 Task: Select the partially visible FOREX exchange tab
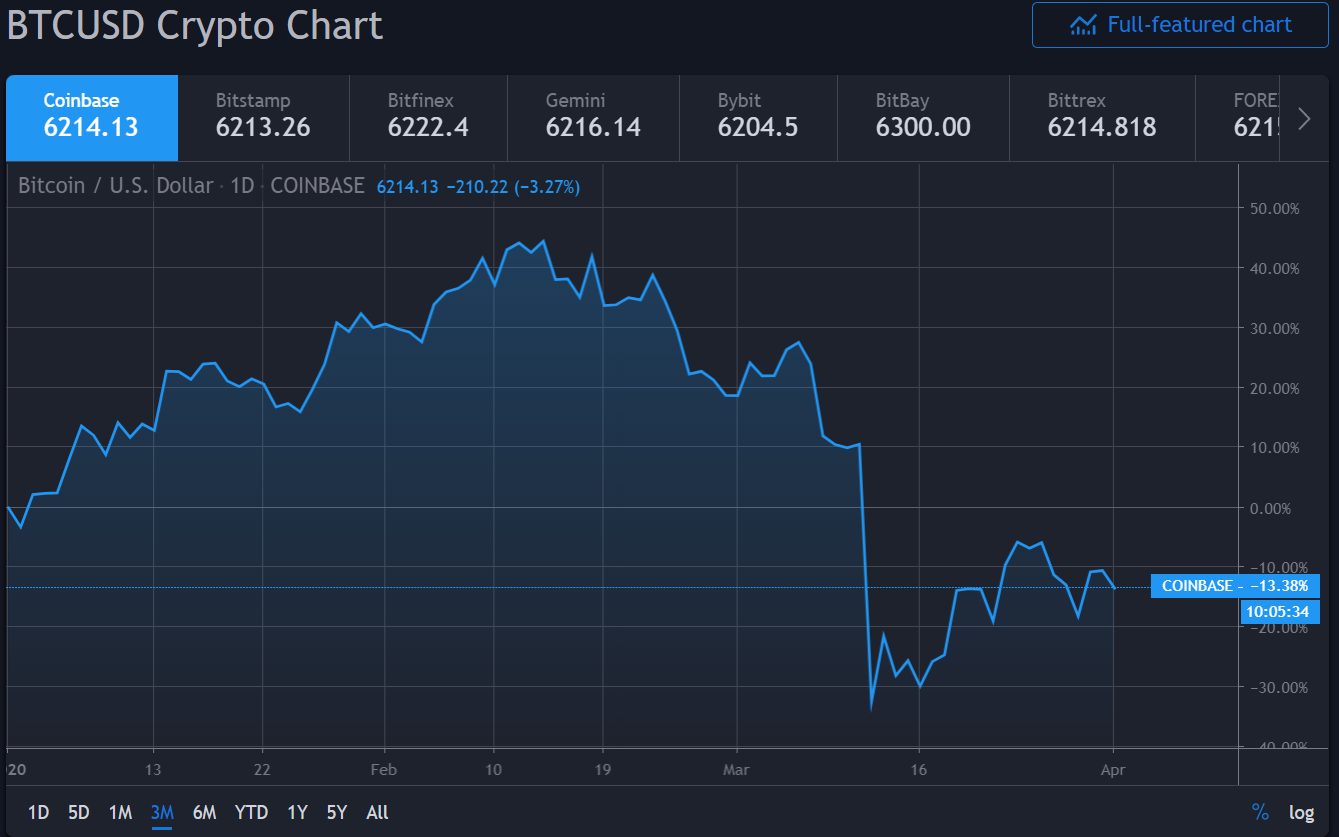(x=1237, y=118)
